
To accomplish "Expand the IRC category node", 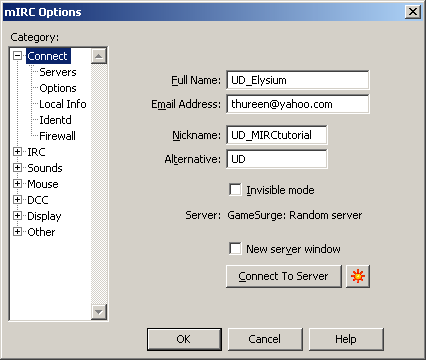I will tap(18, 152).
